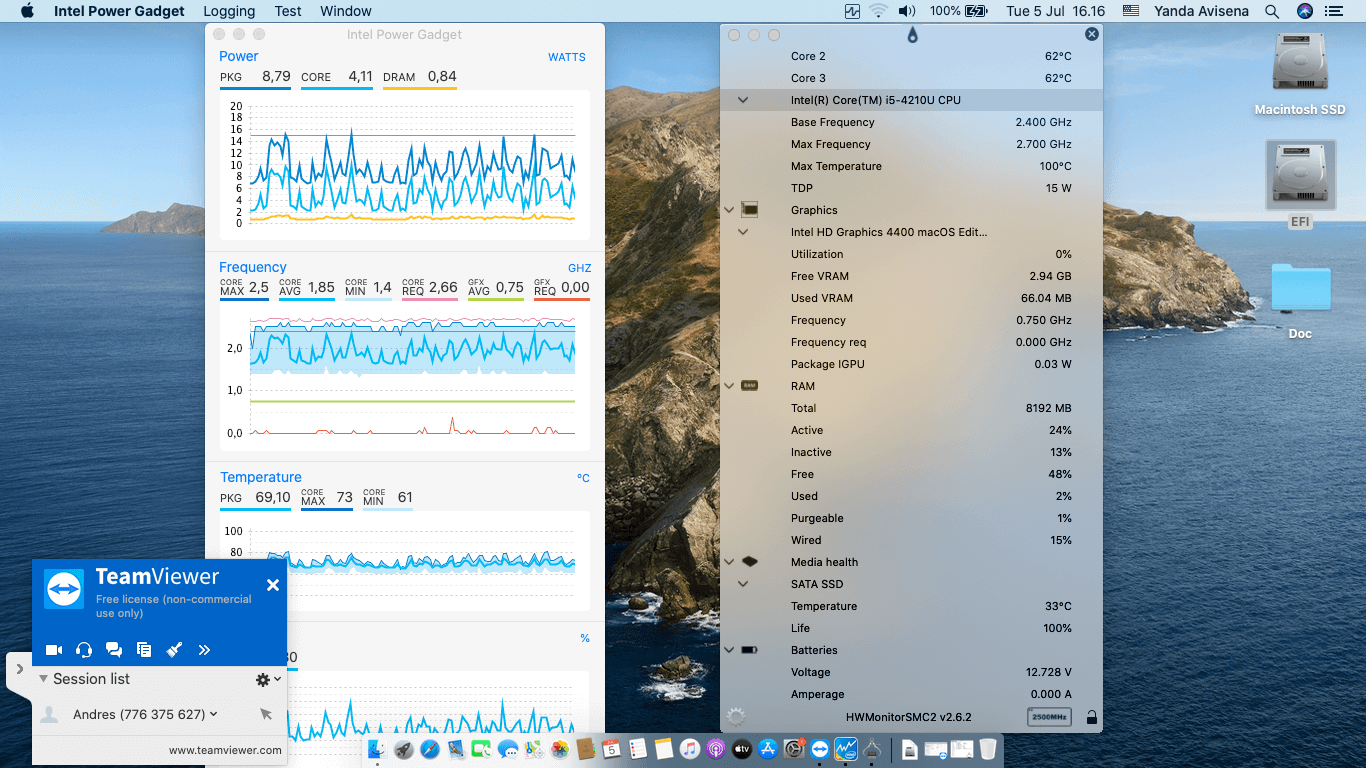Show more TeamViewer tools double-arrow

pyautogui.click(x=204, y=650)
